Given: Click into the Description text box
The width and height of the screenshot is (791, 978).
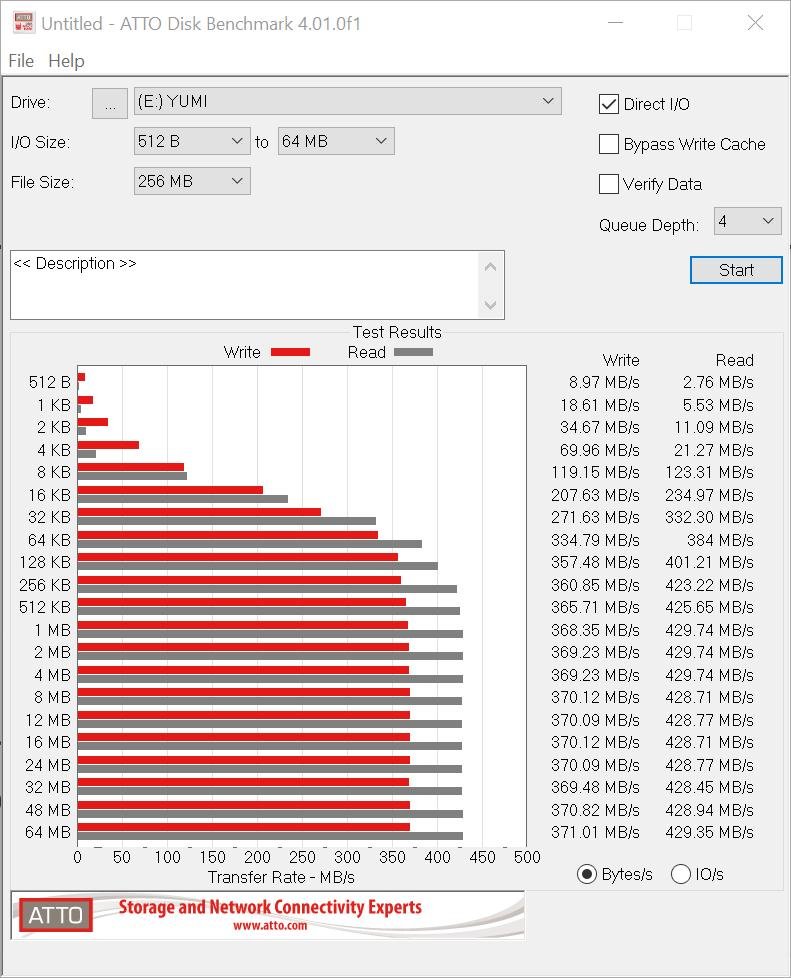Looking at the screenshot, I should [x=245, y=285].
